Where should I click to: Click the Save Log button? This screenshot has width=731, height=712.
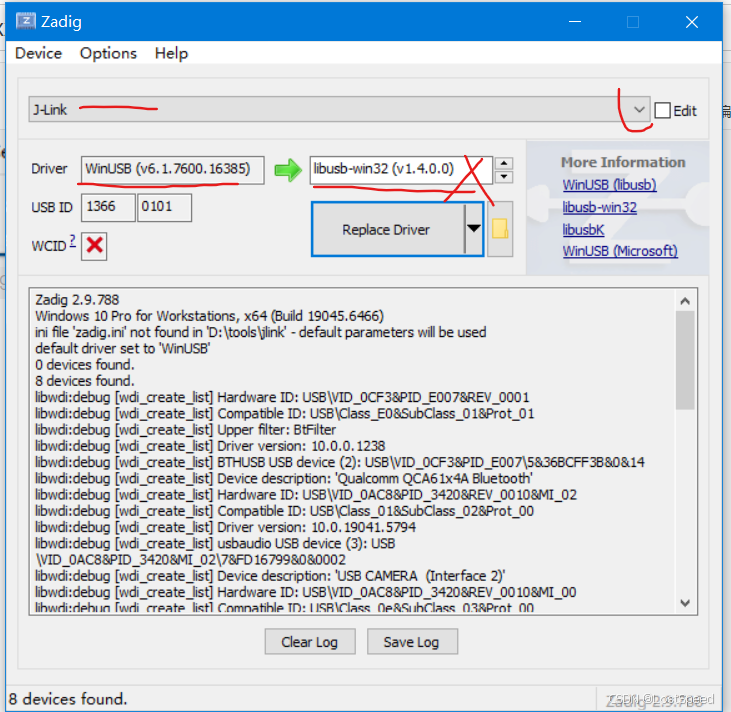point(412,642)
